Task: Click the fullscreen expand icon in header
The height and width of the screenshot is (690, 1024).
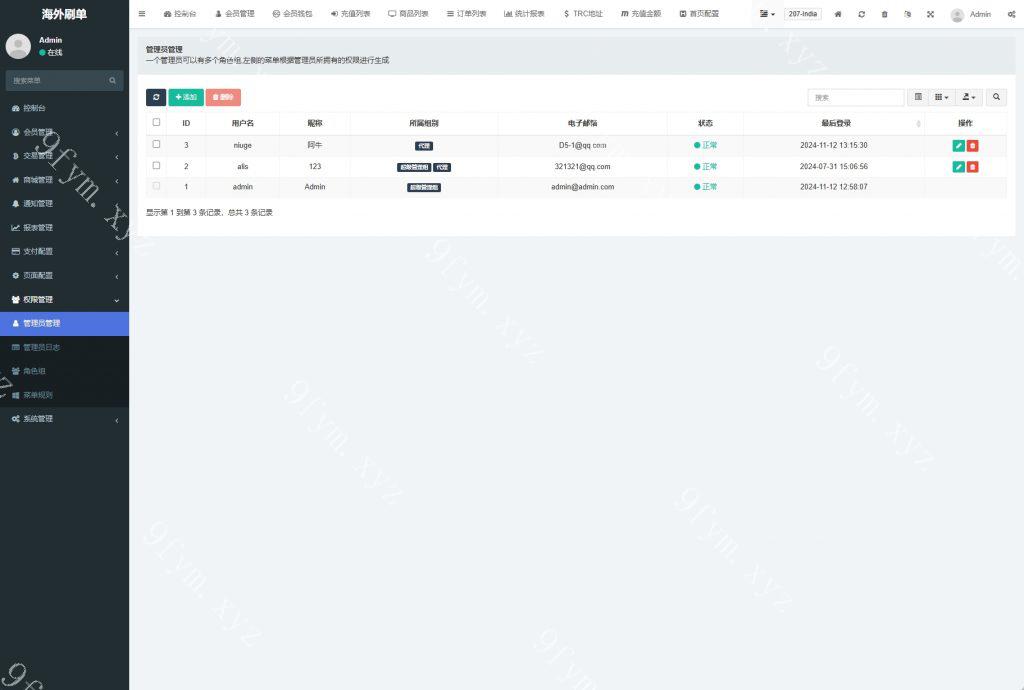Action: pyautogui.click(x=931, y=14)
